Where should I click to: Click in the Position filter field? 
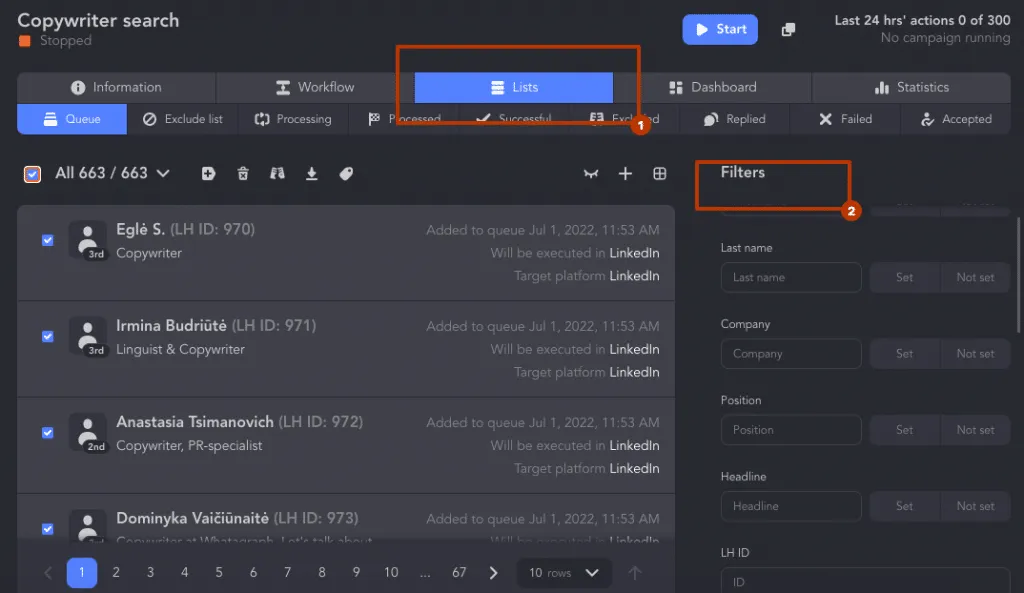(x=791, y=430)
